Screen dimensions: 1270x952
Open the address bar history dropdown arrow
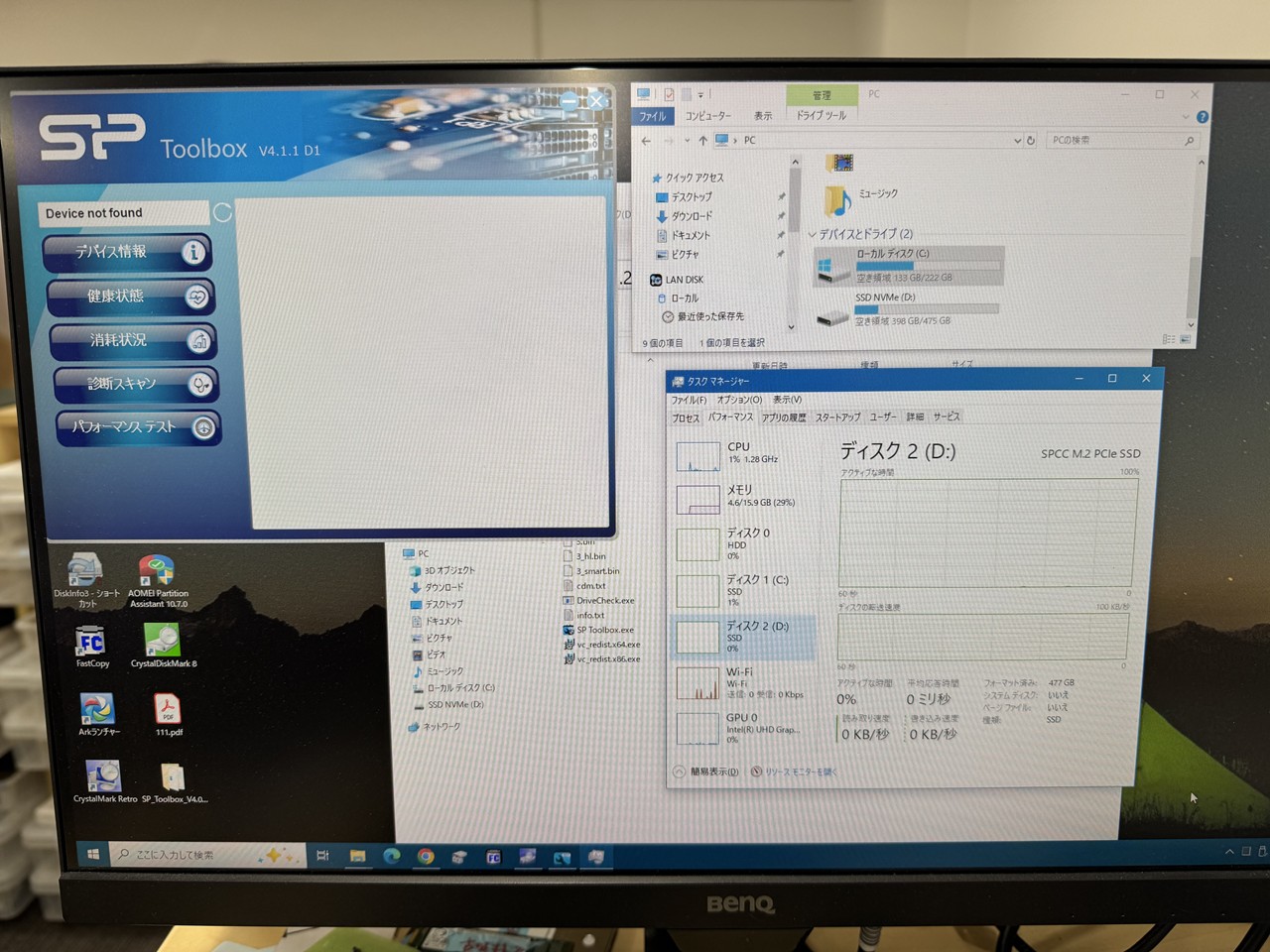tap(1017, 141)
